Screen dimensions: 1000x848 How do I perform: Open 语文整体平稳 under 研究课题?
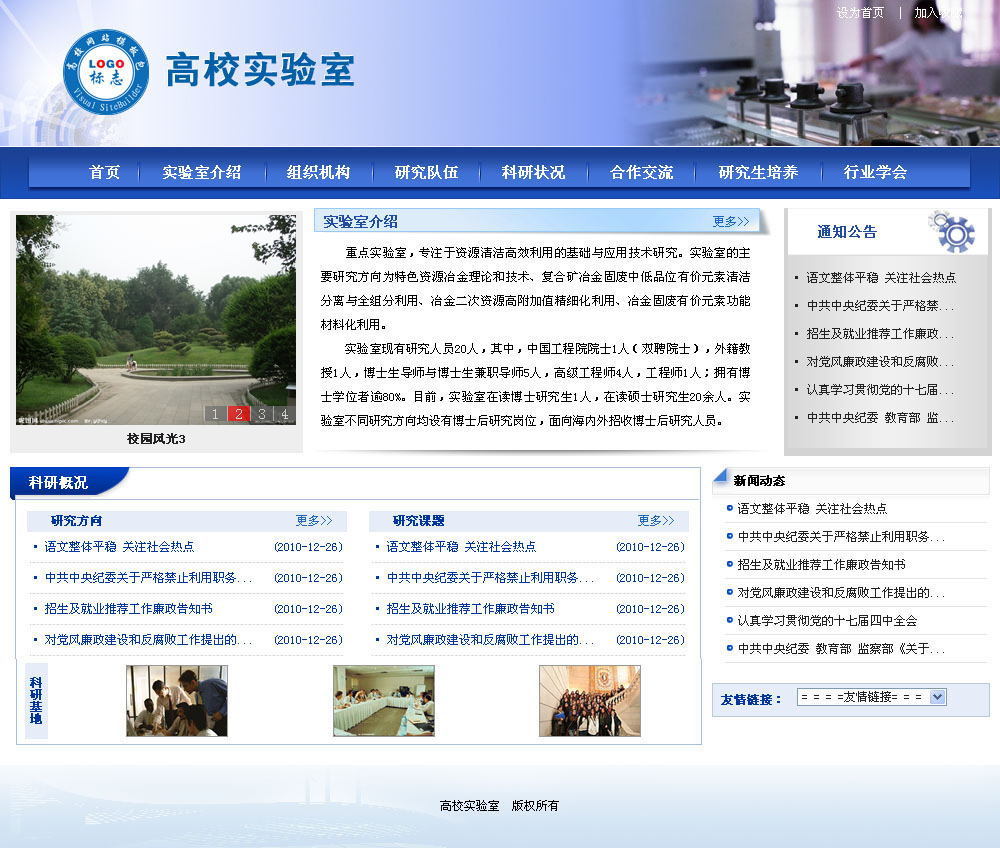tap(461, 547)
